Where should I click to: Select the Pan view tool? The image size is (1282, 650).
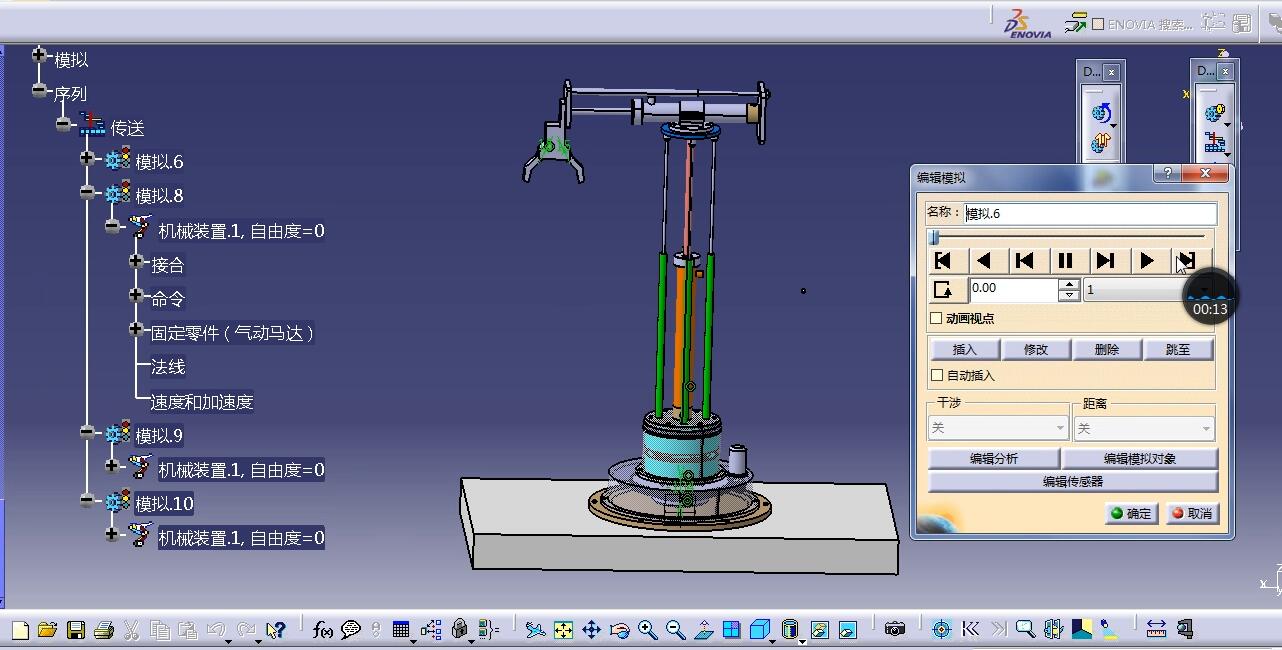coord(592,630)
